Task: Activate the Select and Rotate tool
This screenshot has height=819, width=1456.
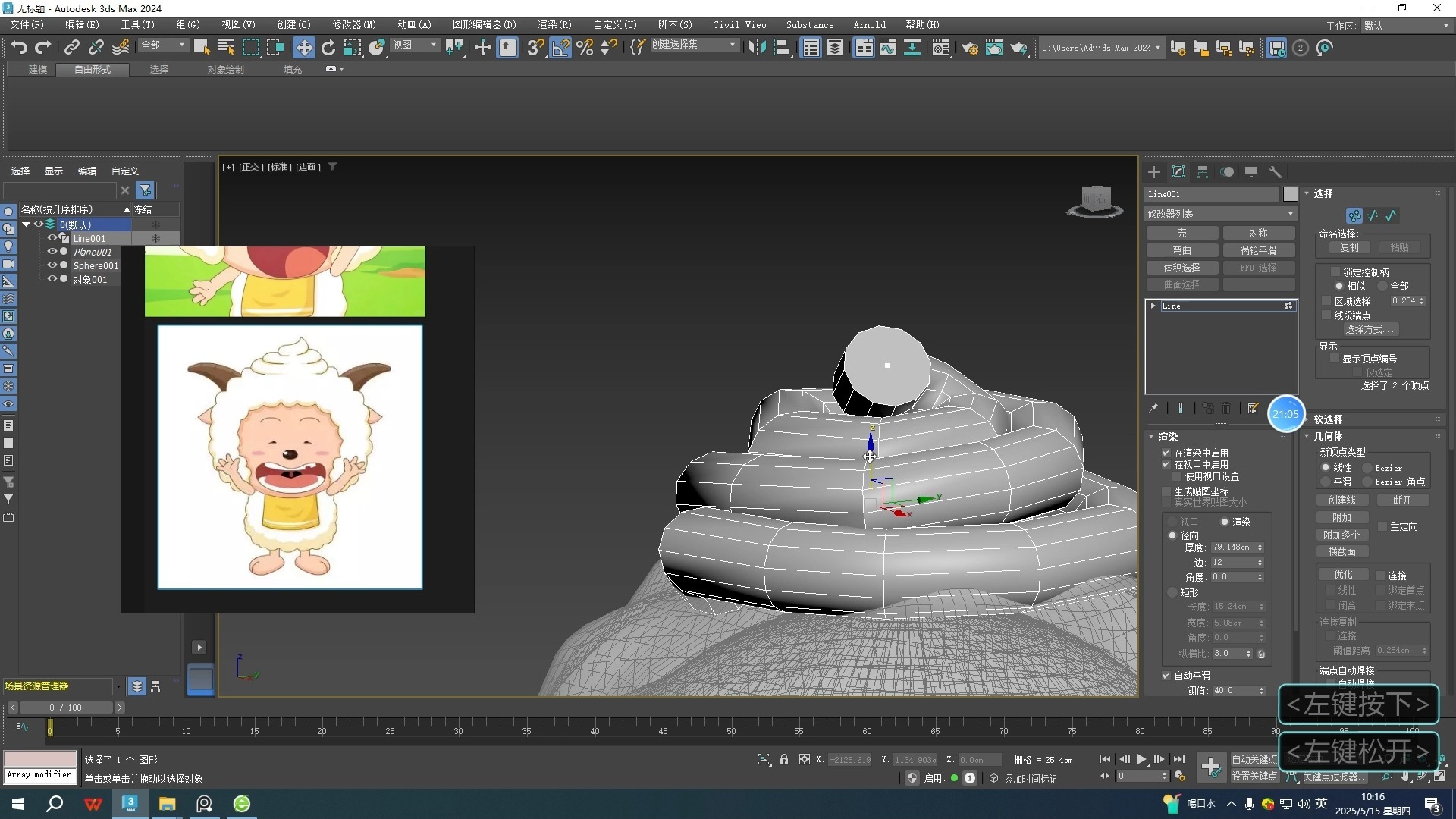Action: pos(328,48)
